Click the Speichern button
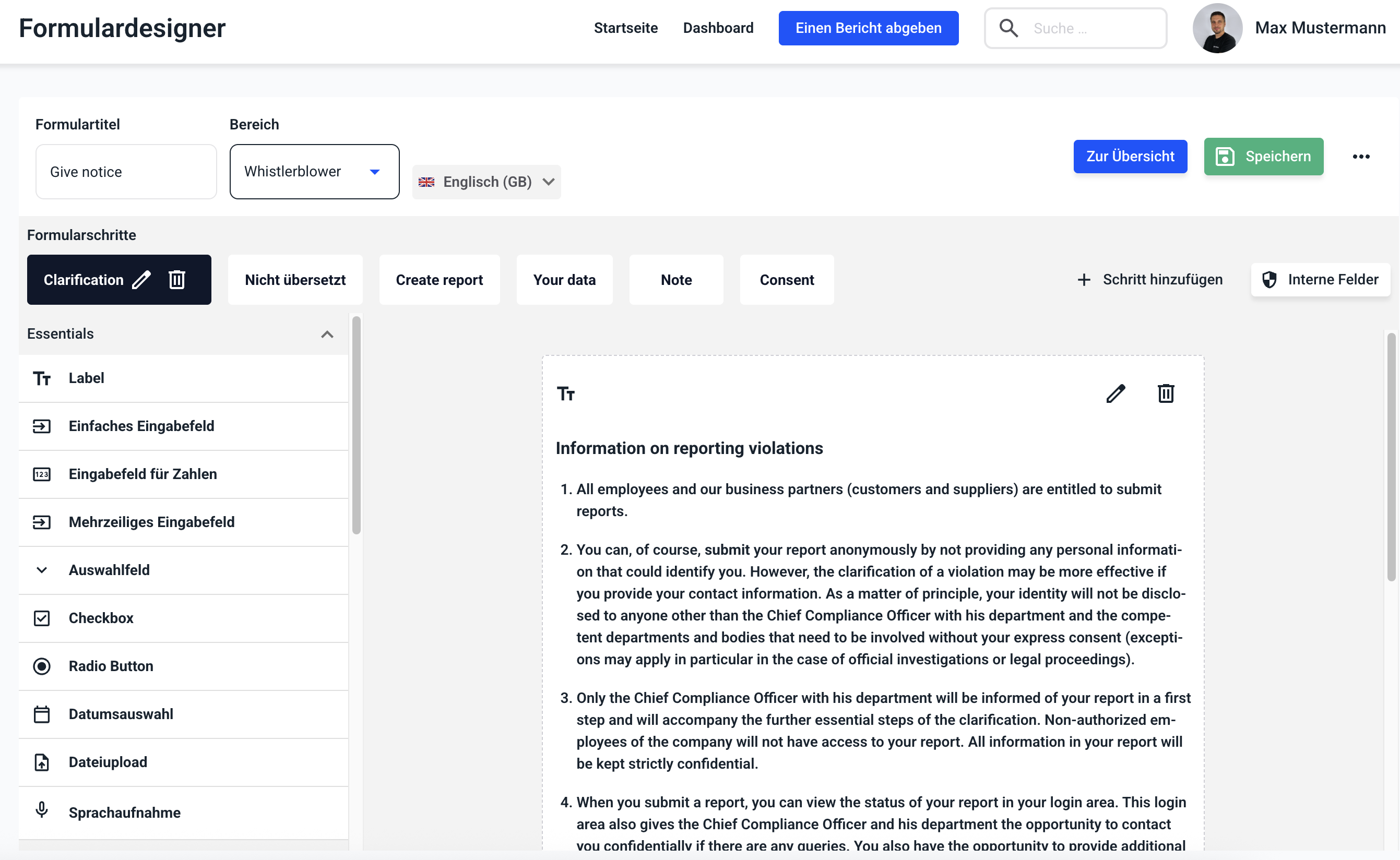Image resolution: width=1400 pixels, height=860 pixels. pyautogui.click(x=1263, y=157)
